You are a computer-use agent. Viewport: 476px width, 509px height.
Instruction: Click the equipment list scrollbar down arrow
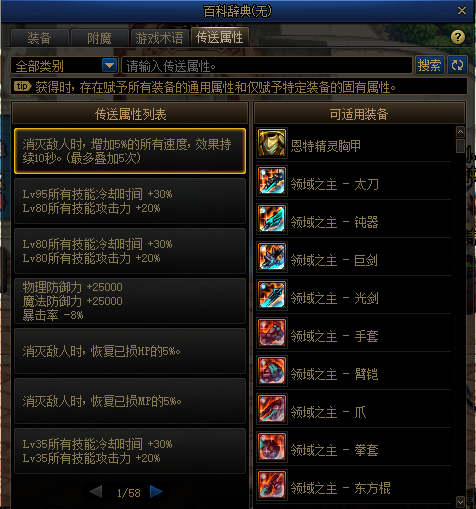(x=460, y=501)
